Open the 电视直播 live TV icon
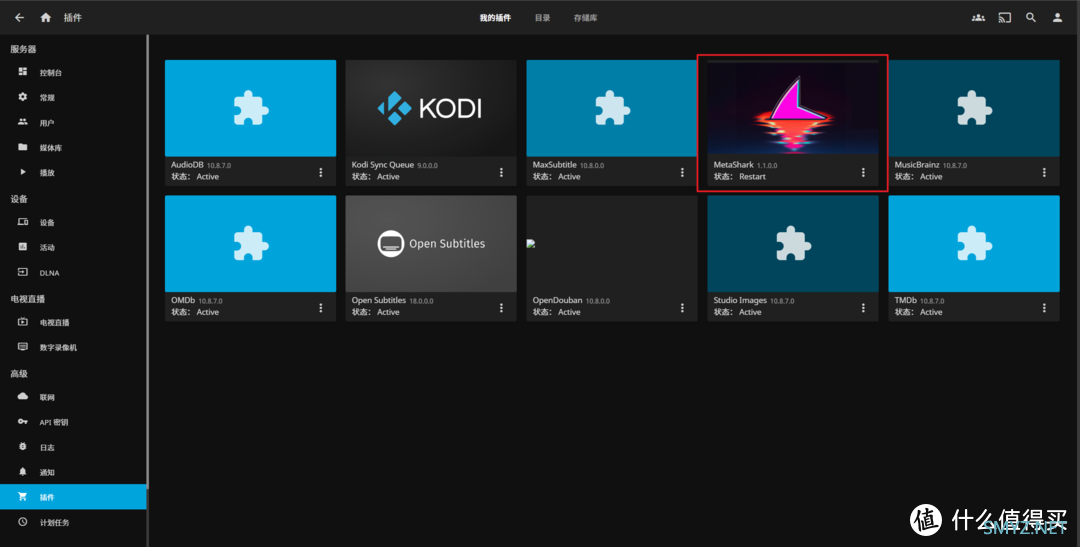The image size is (1080, 547). pyautogui.click(x=23, y=322)
